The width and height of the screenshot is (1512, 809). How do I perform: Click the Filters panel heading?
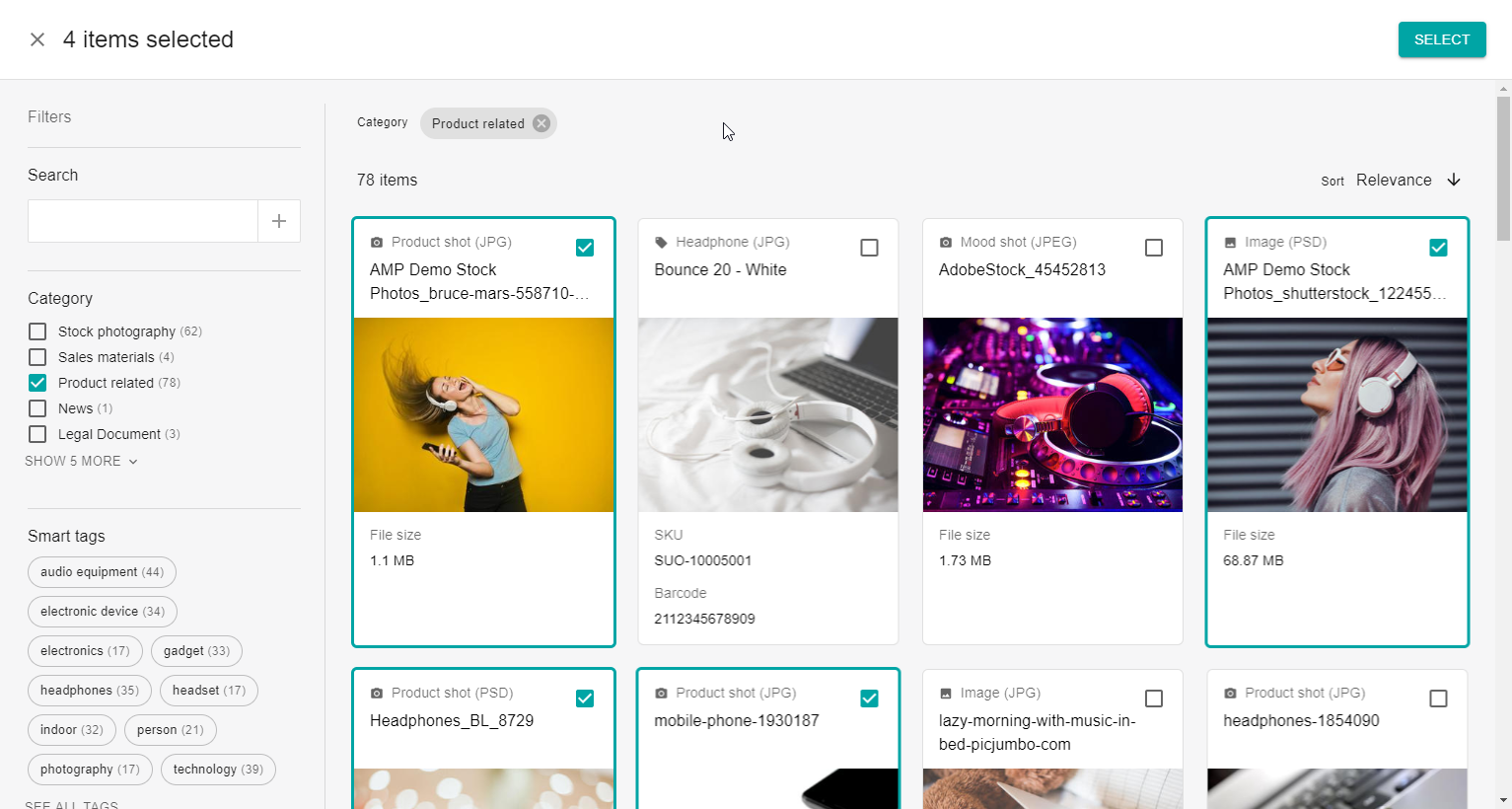[x=49, y=116]
